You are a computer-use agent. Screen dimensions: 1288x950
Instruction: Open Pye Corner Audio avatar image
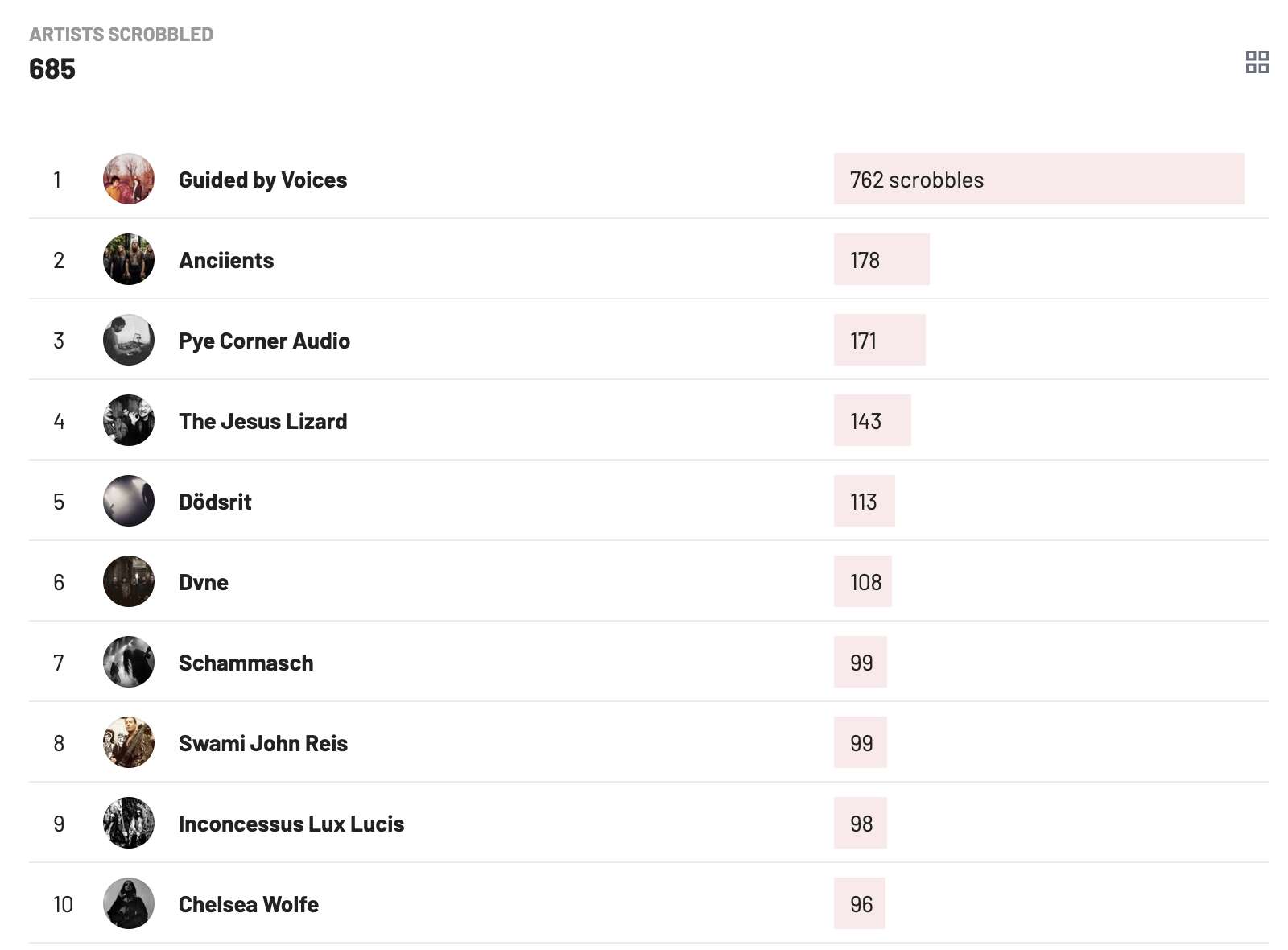click(129, 340)
